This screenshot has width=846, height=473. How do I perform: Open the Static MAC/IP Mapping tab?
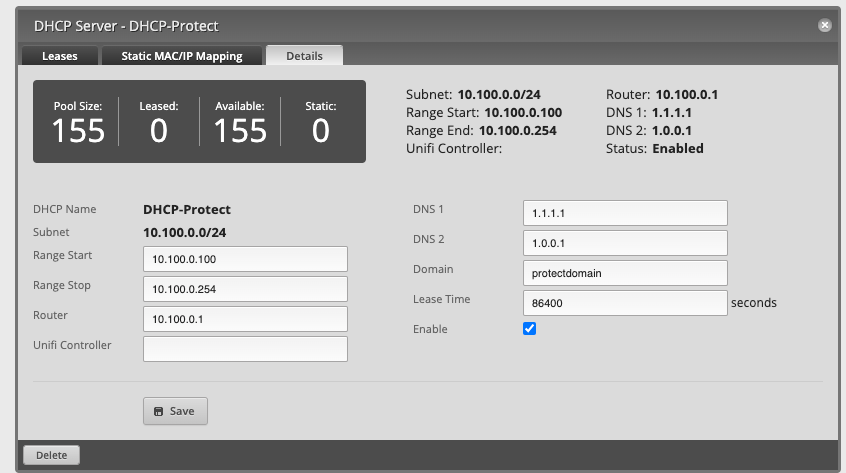(182, 56)
